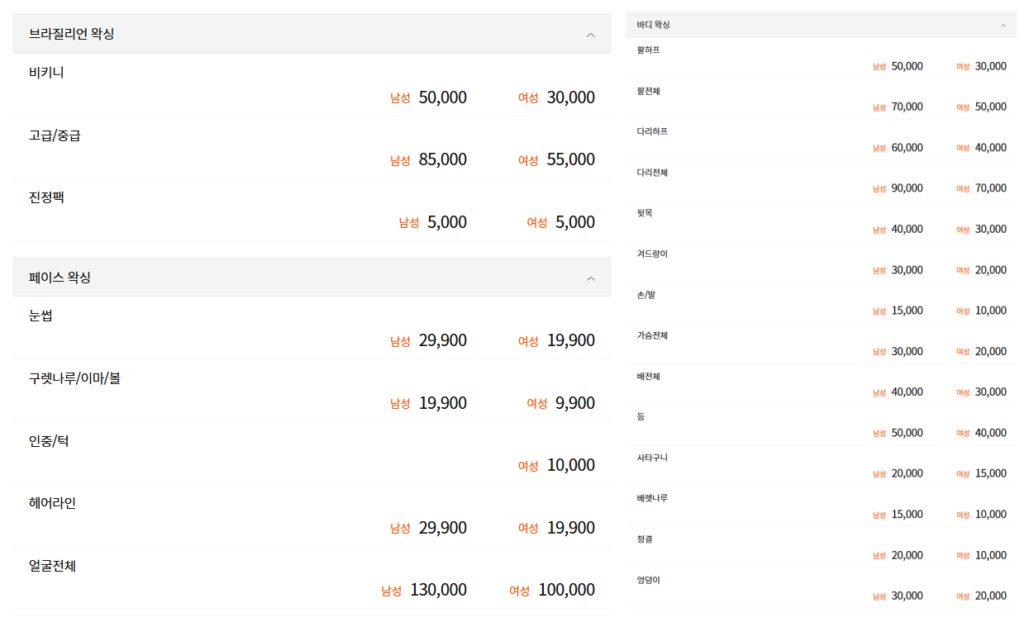
Task: Select the 눈썹 item under 페이스 왁싱
Action: tap(41, 316)
